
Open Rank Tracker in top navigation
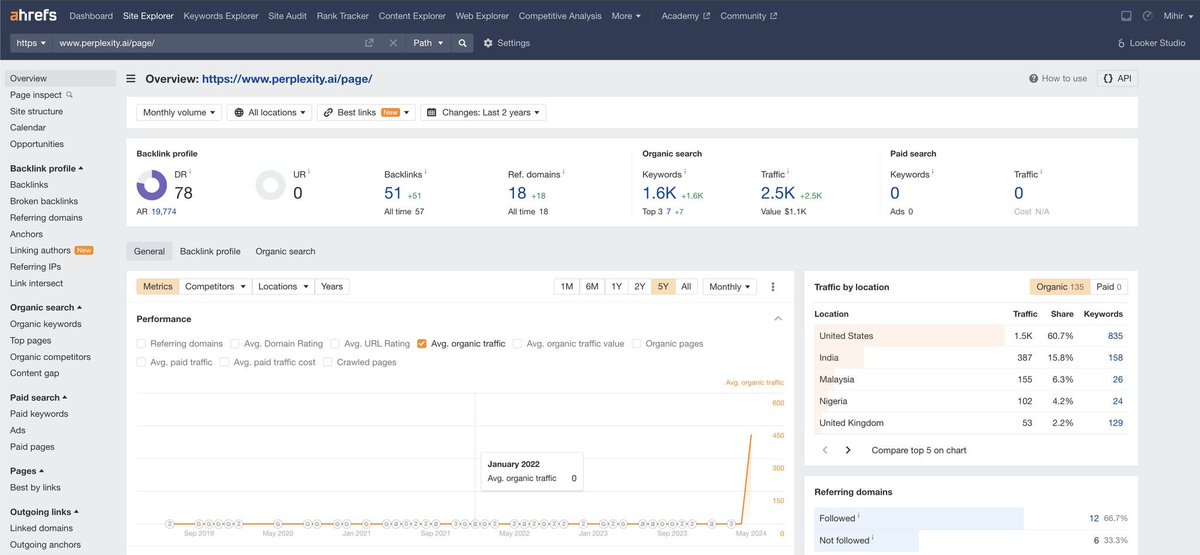click(342, 16)
